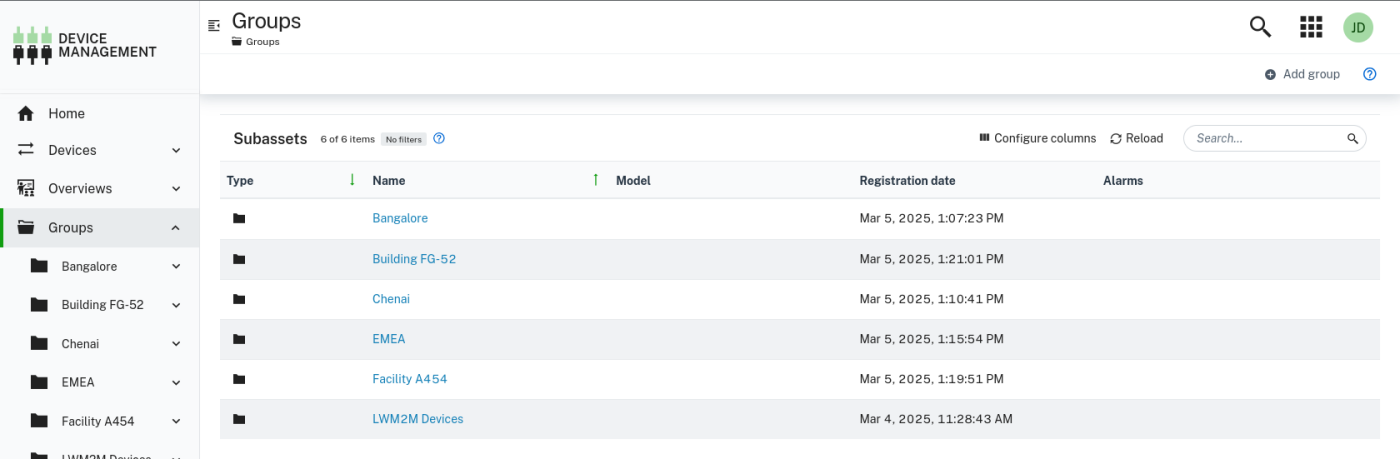Collapse the Groups navigation section
This screenshot has height=459, width=1400.
[x=176, y=228]
